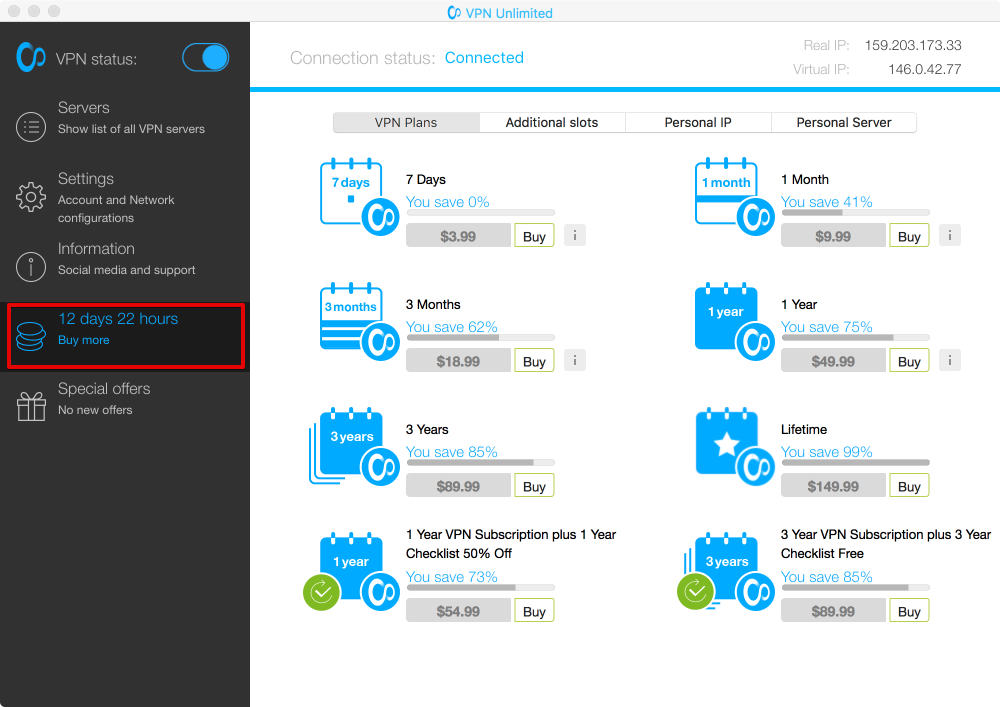Viewport: 1000px width, 707px height.
Task: Click 'You save 75%' text
Action: pyautogui.click(x=827, y=326)
